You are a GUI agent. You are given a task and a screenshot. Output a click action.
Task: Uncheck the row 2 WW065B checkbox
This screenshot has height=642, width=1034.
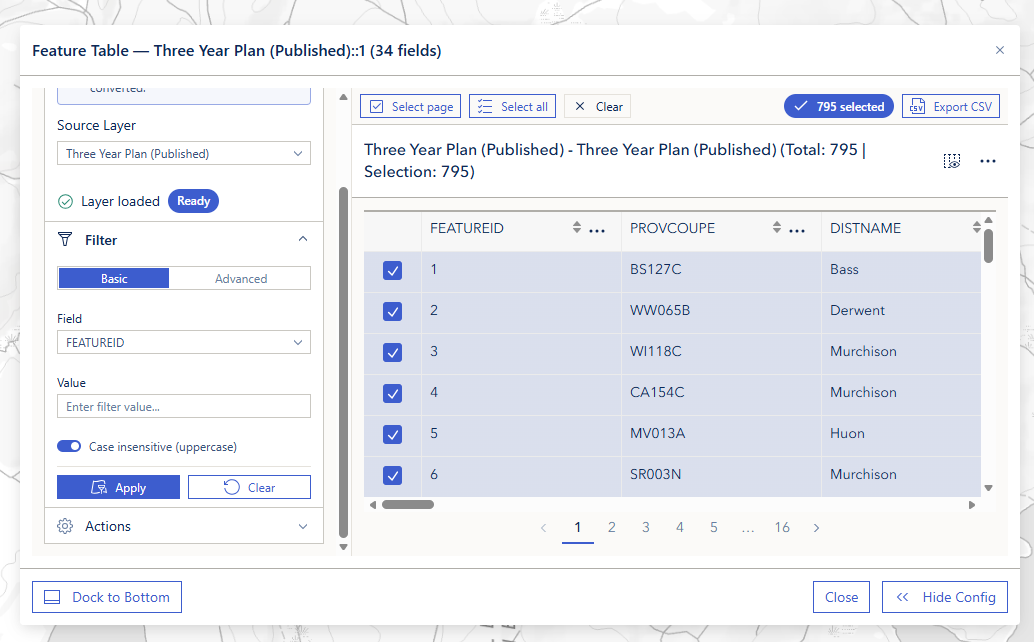(x=392, y=311)
